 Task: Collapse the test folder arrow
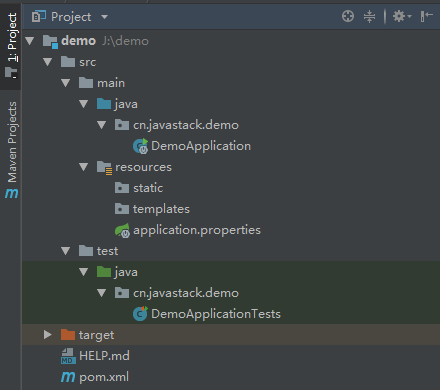[x=66, y=251]
